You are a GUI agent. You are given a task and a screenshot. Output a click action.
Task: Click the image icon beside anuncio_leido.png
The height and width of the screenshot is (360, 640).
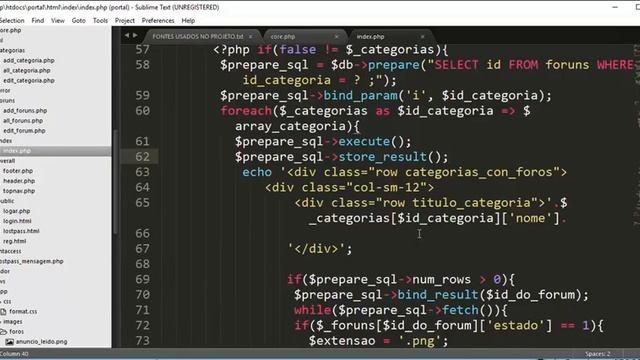[x=10, y=342]
